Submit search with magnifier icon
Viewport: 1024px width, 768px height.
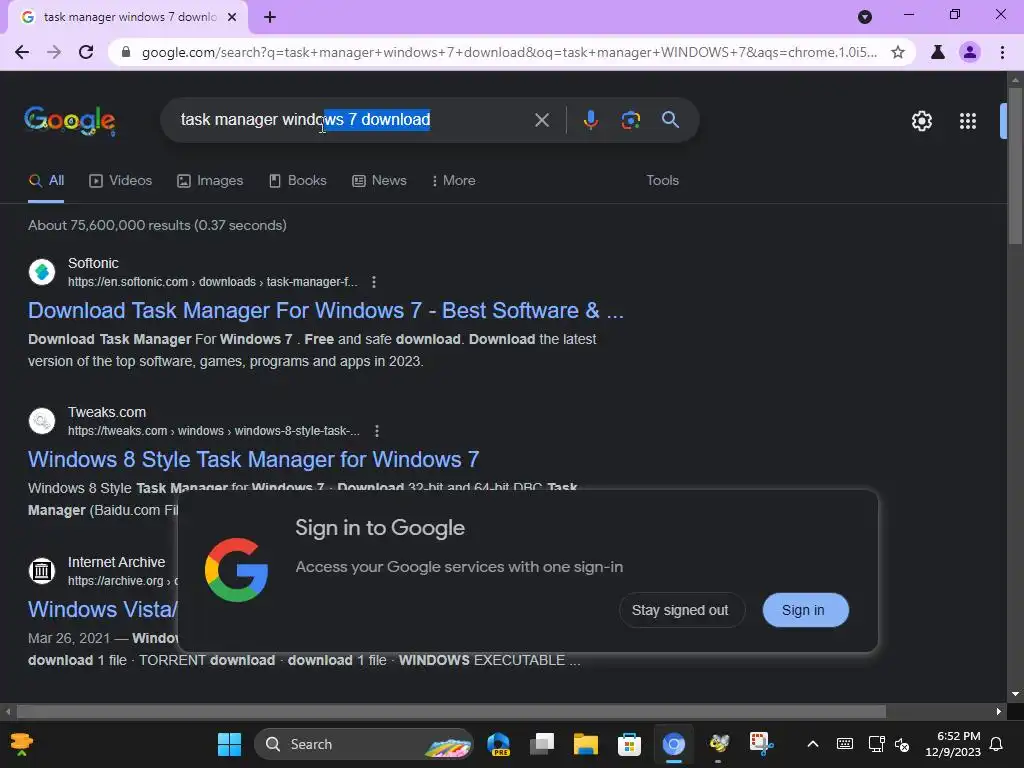click(671, 120)
